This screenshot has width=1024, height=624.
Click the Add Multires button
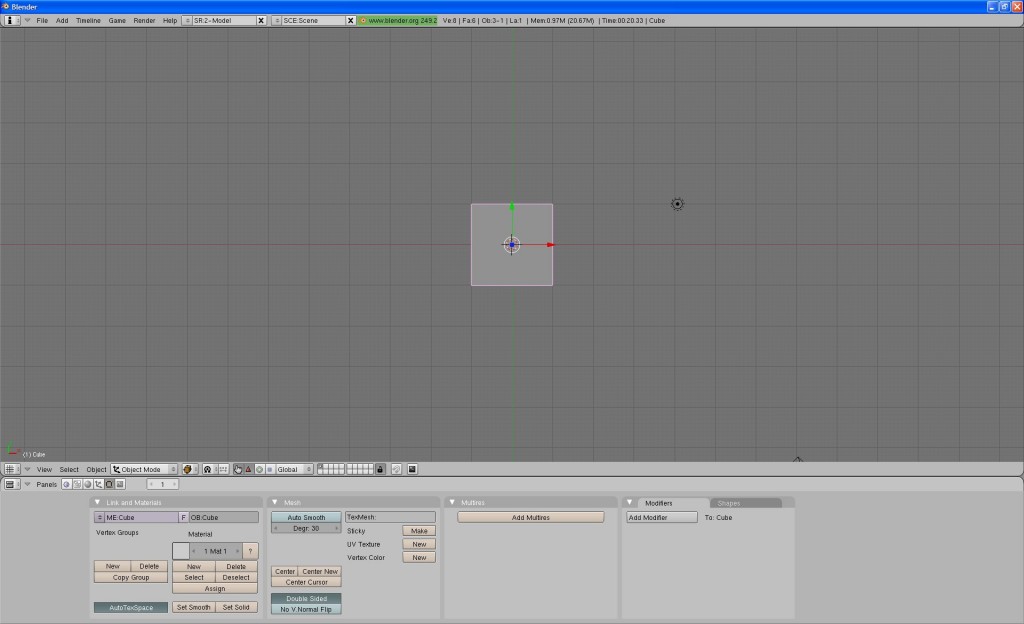point(530,517)
